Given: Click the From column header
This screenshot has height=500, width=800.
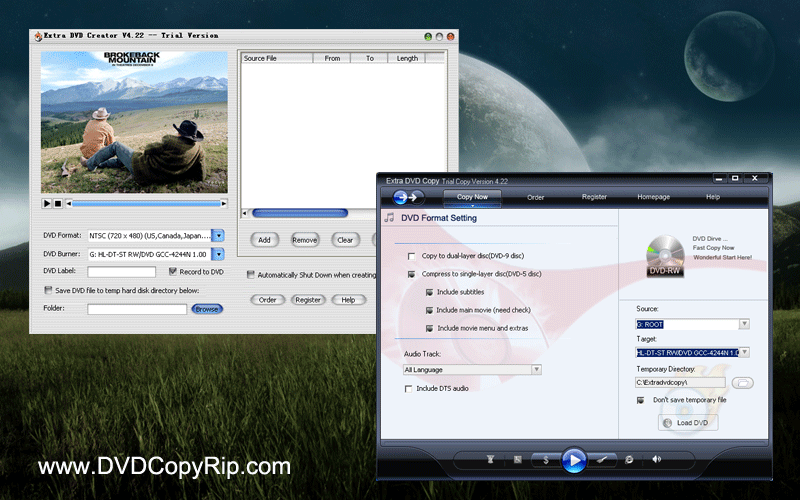Looking at the screenshot, I should pos(332,58).
